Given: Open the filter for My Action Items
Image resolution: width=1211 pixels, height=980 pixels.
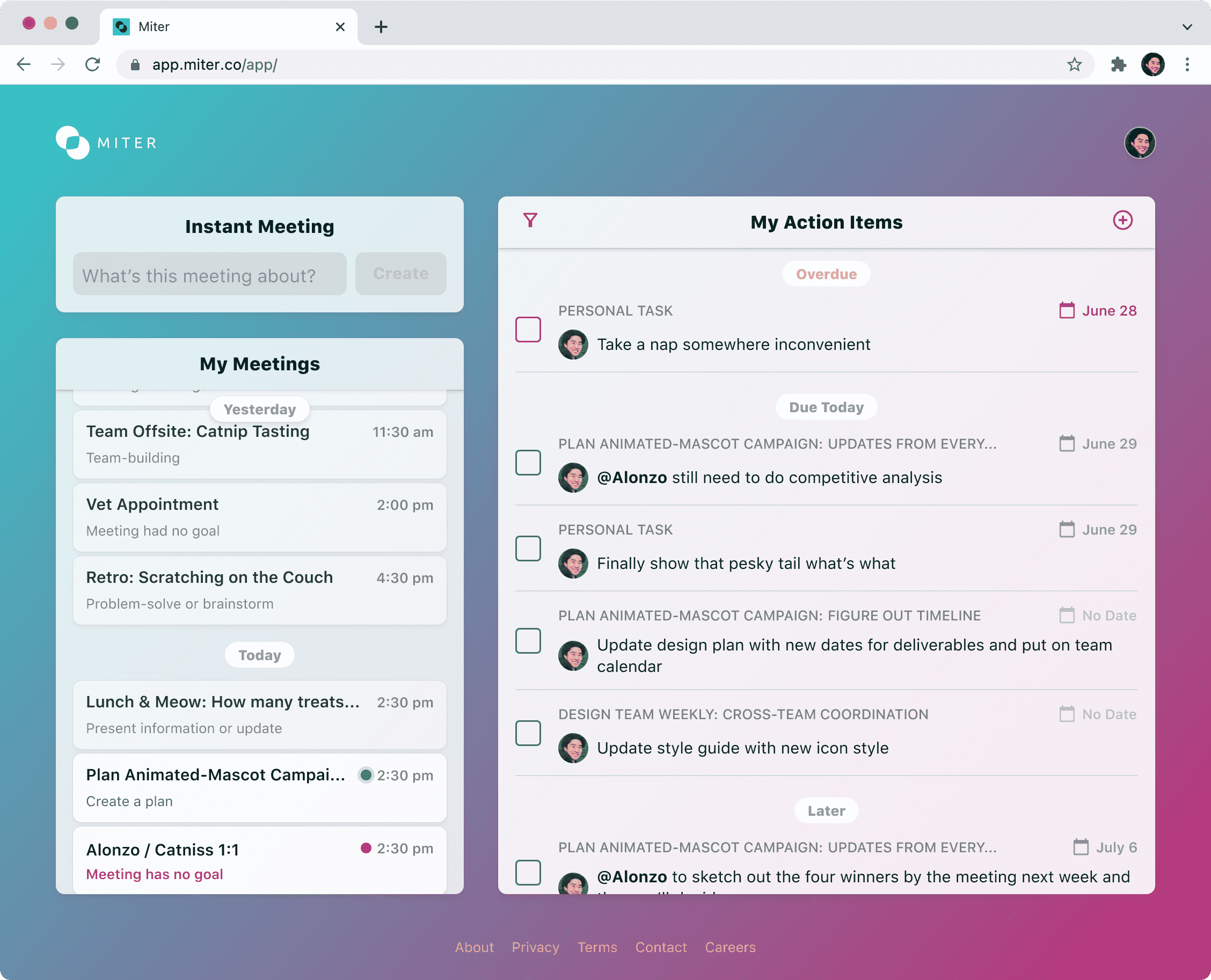Looking at the screenshot, I should point(529,221).
